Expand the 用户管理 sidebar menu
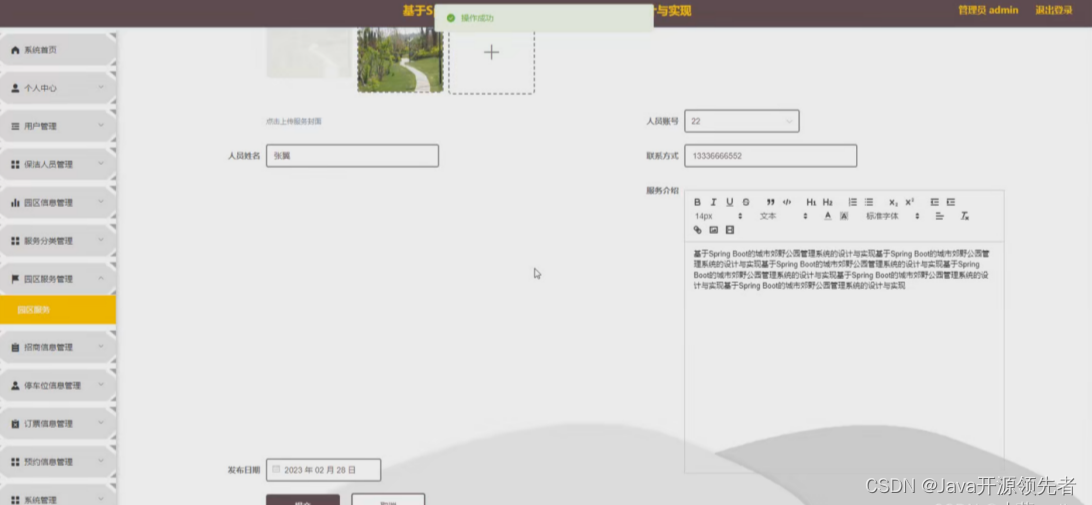This screenshot has height=505, width=1092. (57, 126)
